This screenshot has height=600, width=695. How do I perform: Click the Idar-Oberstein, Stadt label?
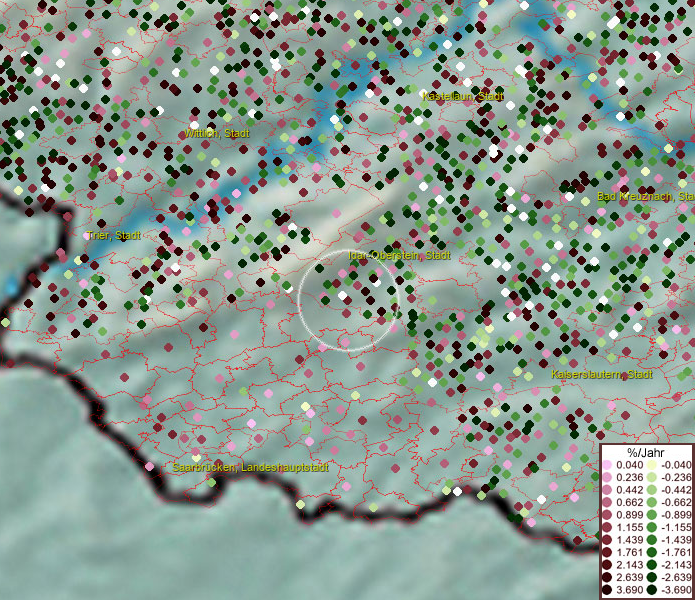click(x=399, y=255)
